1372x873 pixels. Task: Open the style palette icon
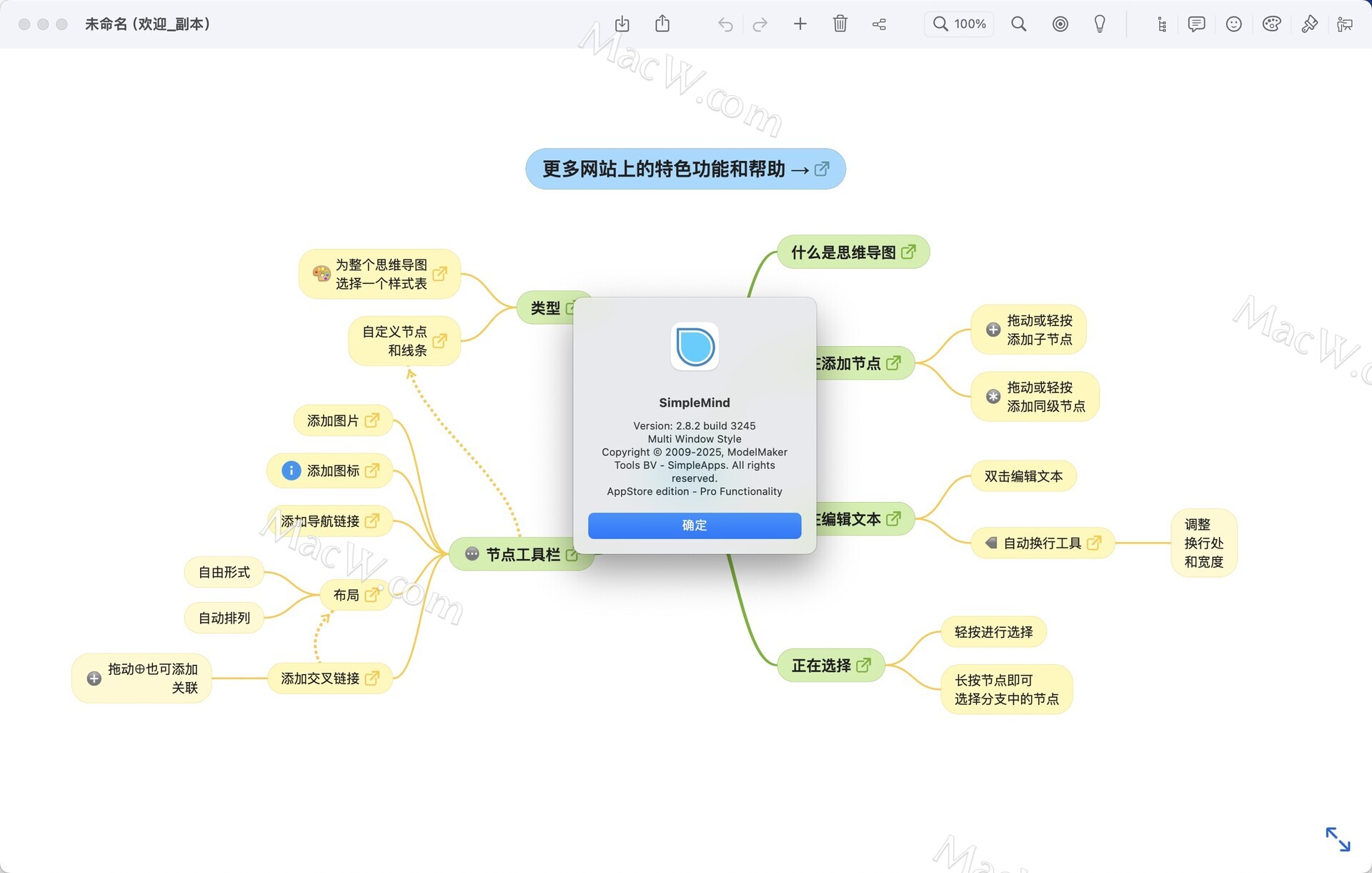[x=1271, y=24]
